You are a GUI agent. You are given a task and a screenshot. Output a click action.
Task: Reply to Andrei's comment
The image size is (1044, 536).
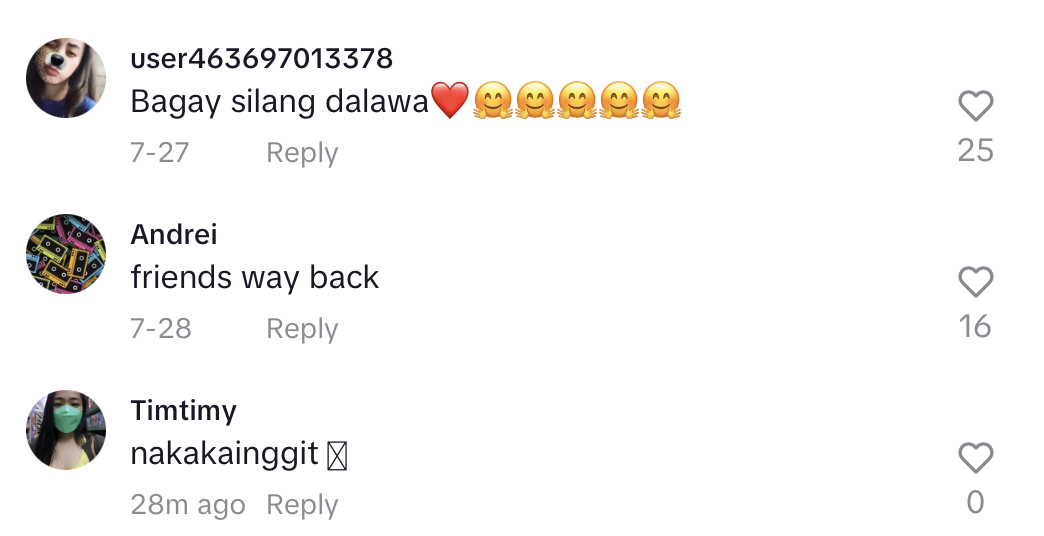coord(302,329)
